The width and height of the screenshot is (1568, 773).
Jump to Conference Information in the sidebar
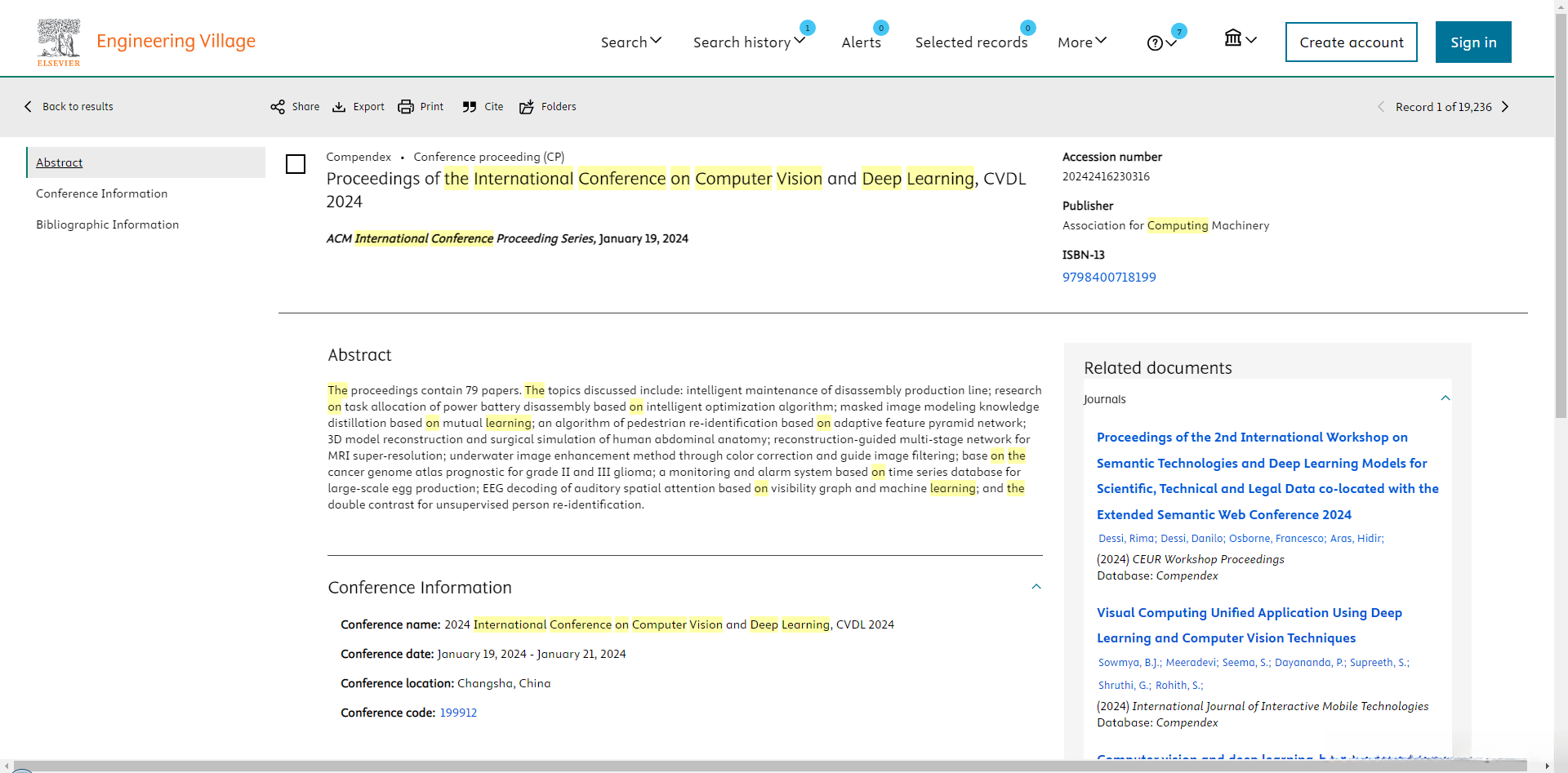[x=102, y=193]
